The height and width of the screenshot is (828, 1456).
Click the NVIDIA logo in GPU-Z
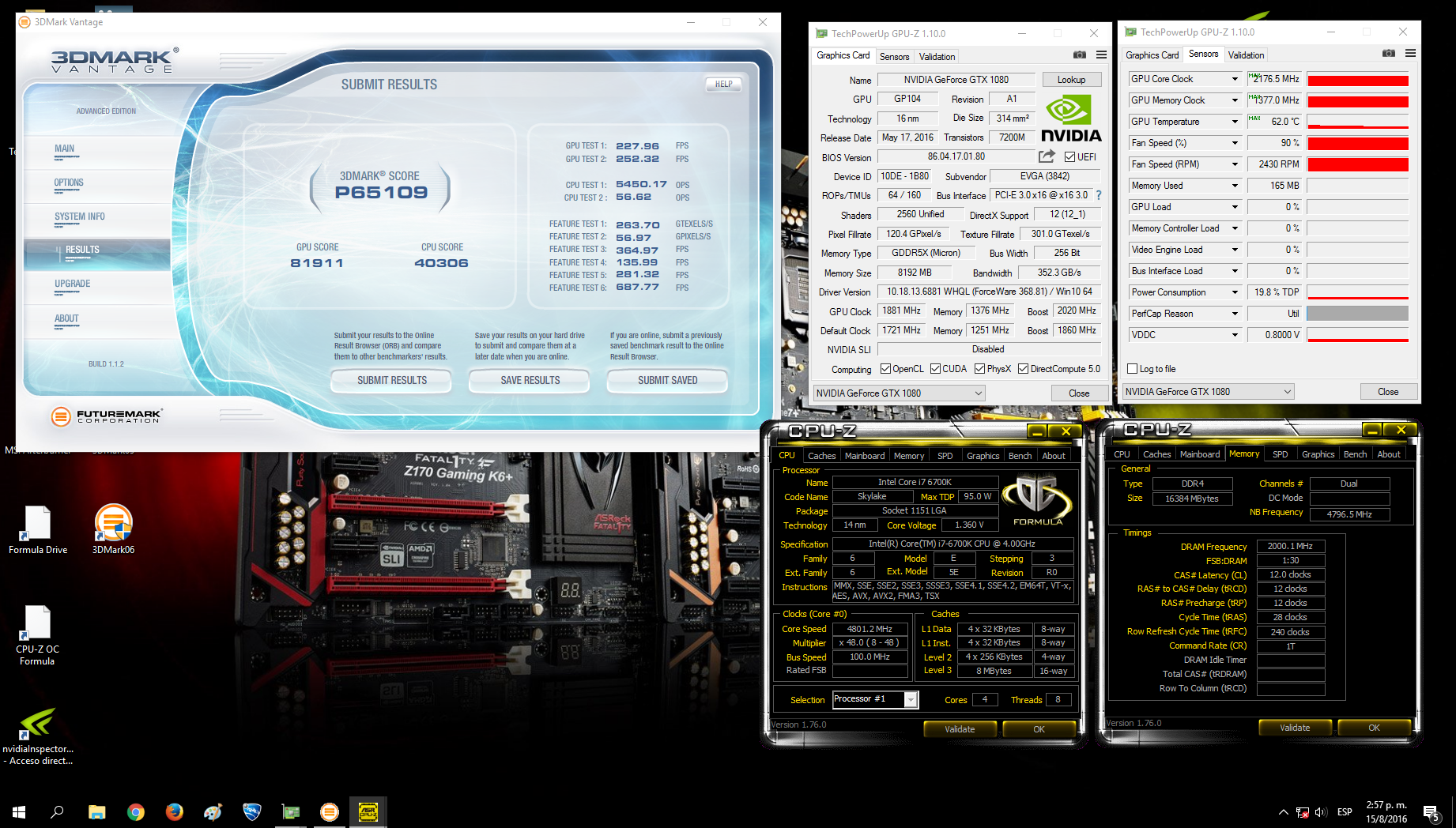point(1070,119)
